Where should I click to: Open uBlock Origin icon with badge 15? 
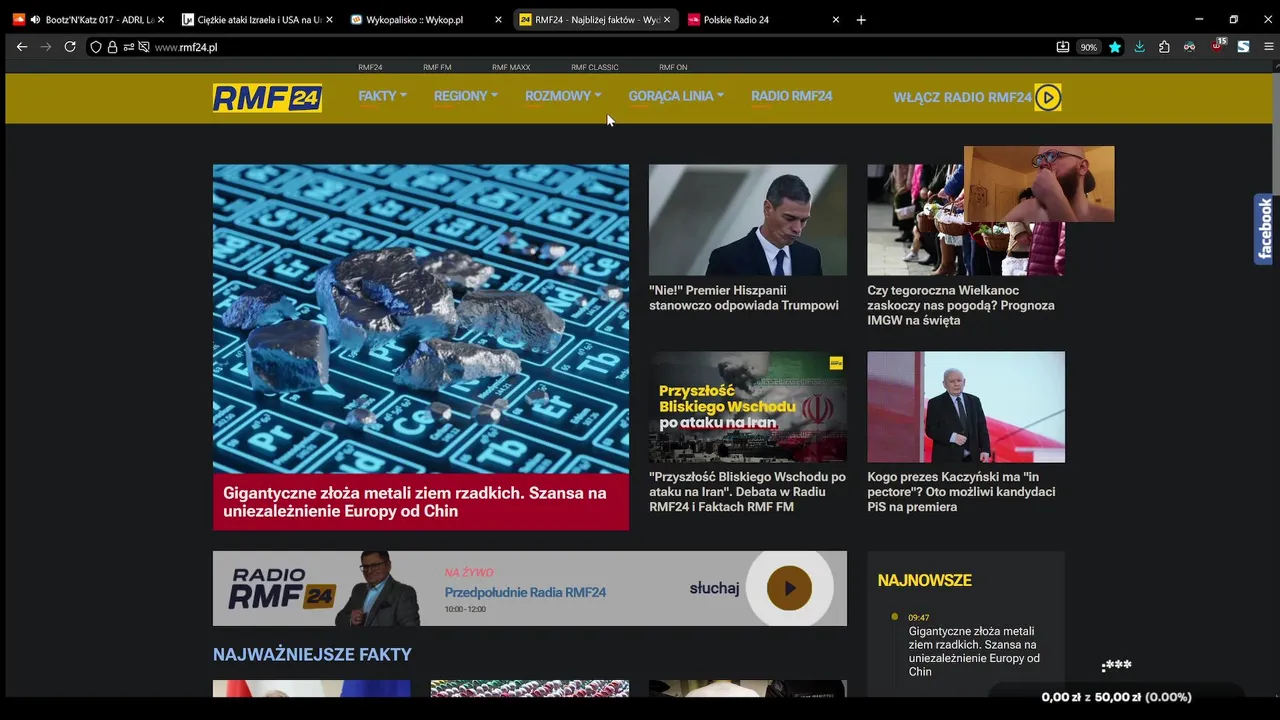coord(1217,46)
